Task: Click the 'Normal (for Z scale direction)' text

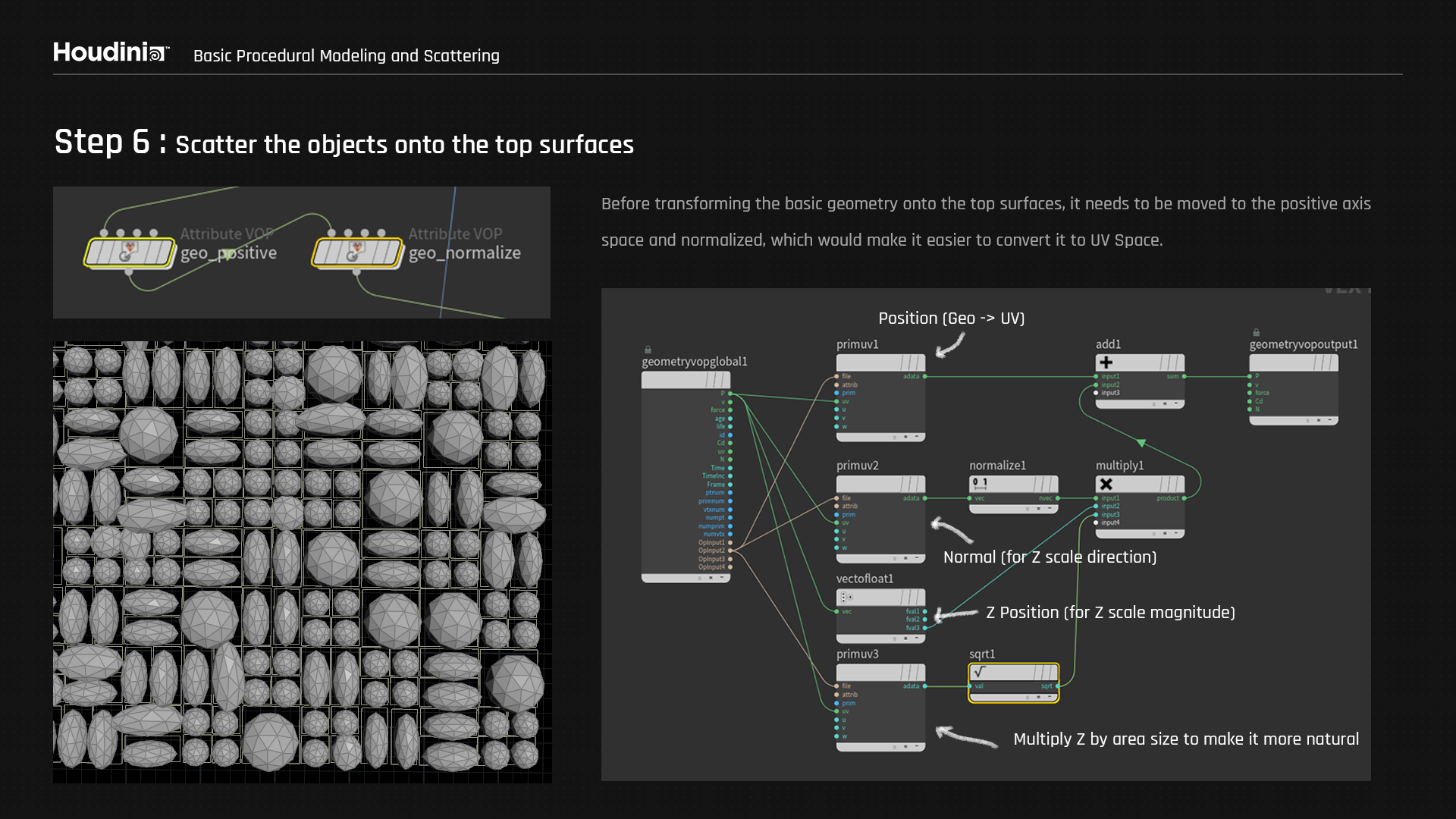Action: coord(1050,557)
